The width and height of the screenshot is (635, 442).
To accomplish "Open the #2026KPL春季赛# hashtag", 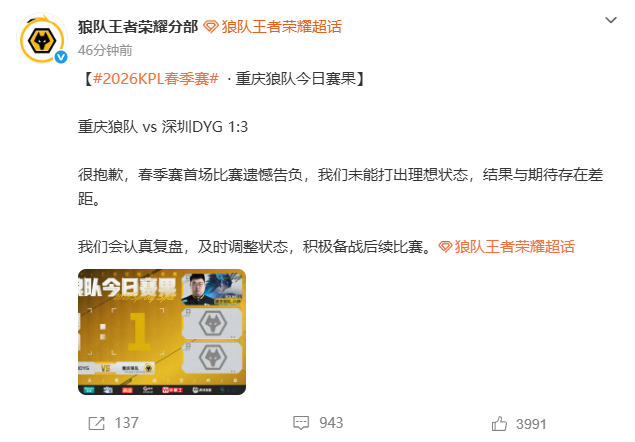I will pos(156,79).
